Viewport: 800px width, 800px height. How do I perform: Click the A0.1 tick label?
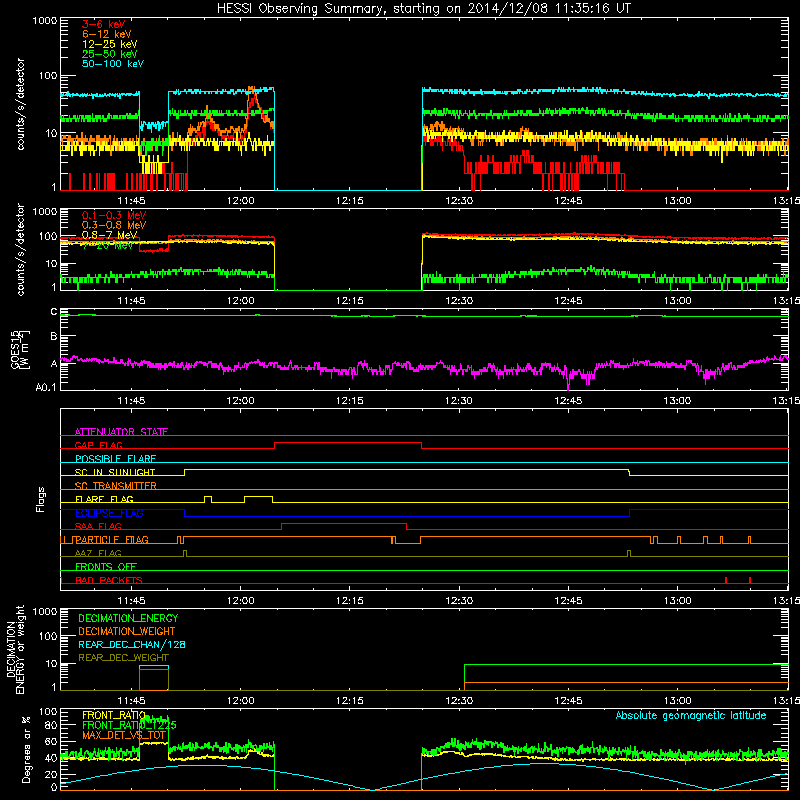(46, 387)
